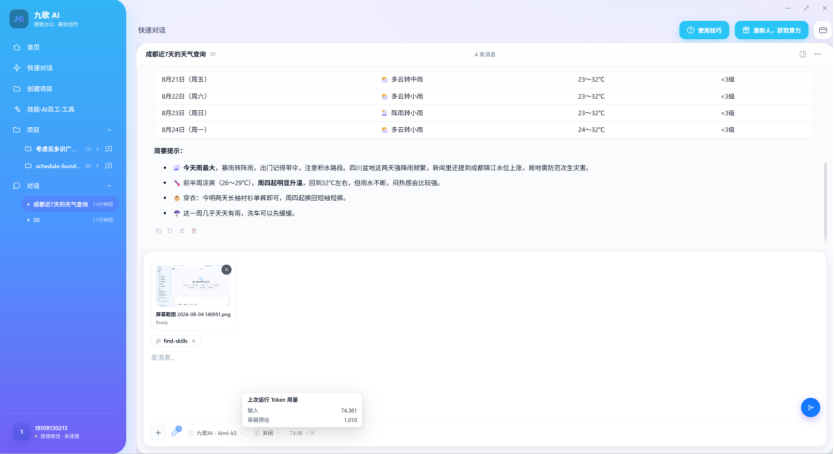Select the conversation named 00
Screen dimensions: 834x454
[x=70, y=220]
